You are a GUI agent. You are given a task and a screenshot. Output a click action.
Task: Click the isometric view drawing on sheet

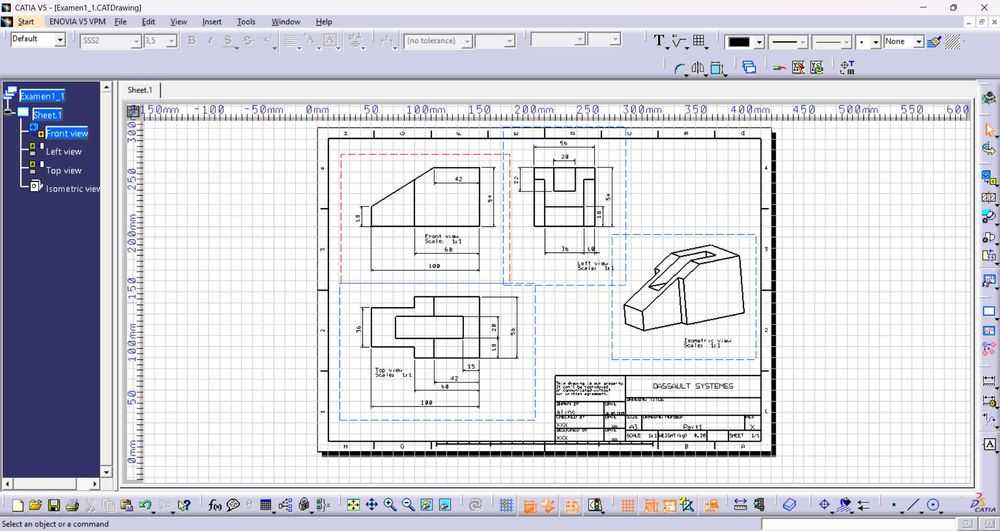tap(684, 287)
